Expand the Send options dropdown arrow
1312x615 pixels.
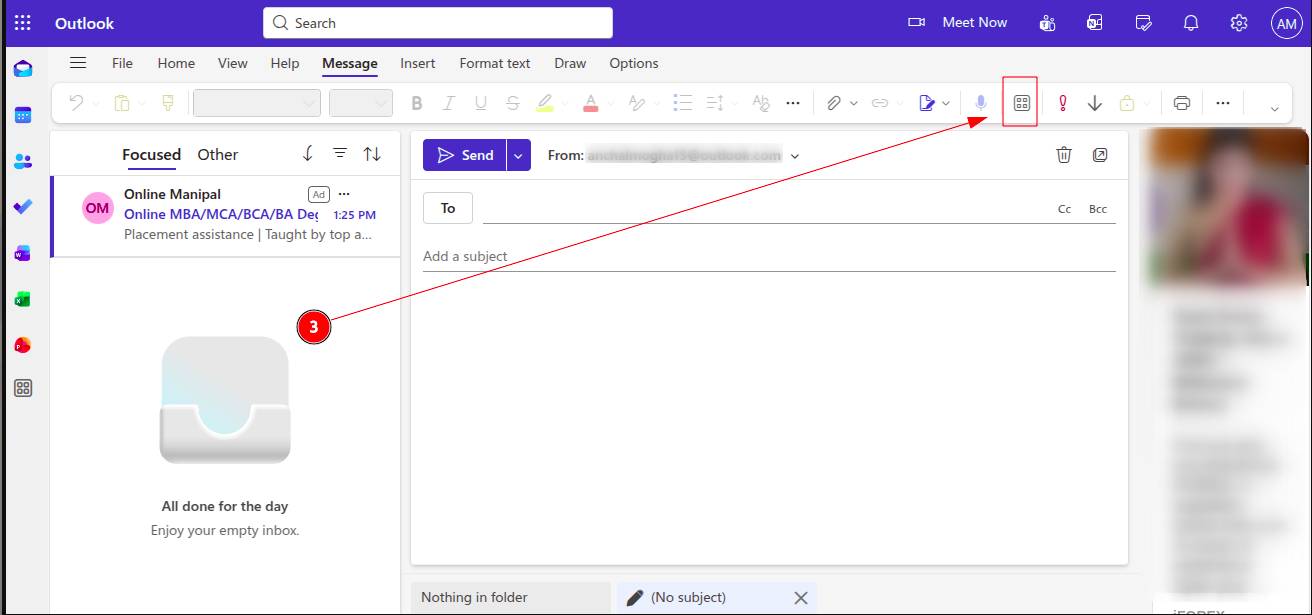click(x=518, y=156)
